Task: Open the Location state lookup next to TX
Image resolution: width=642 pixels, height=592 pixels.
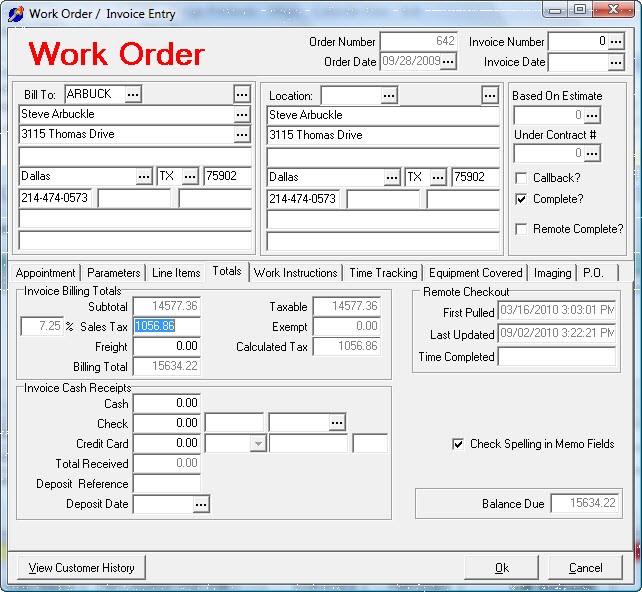Action: coord(438,178)
